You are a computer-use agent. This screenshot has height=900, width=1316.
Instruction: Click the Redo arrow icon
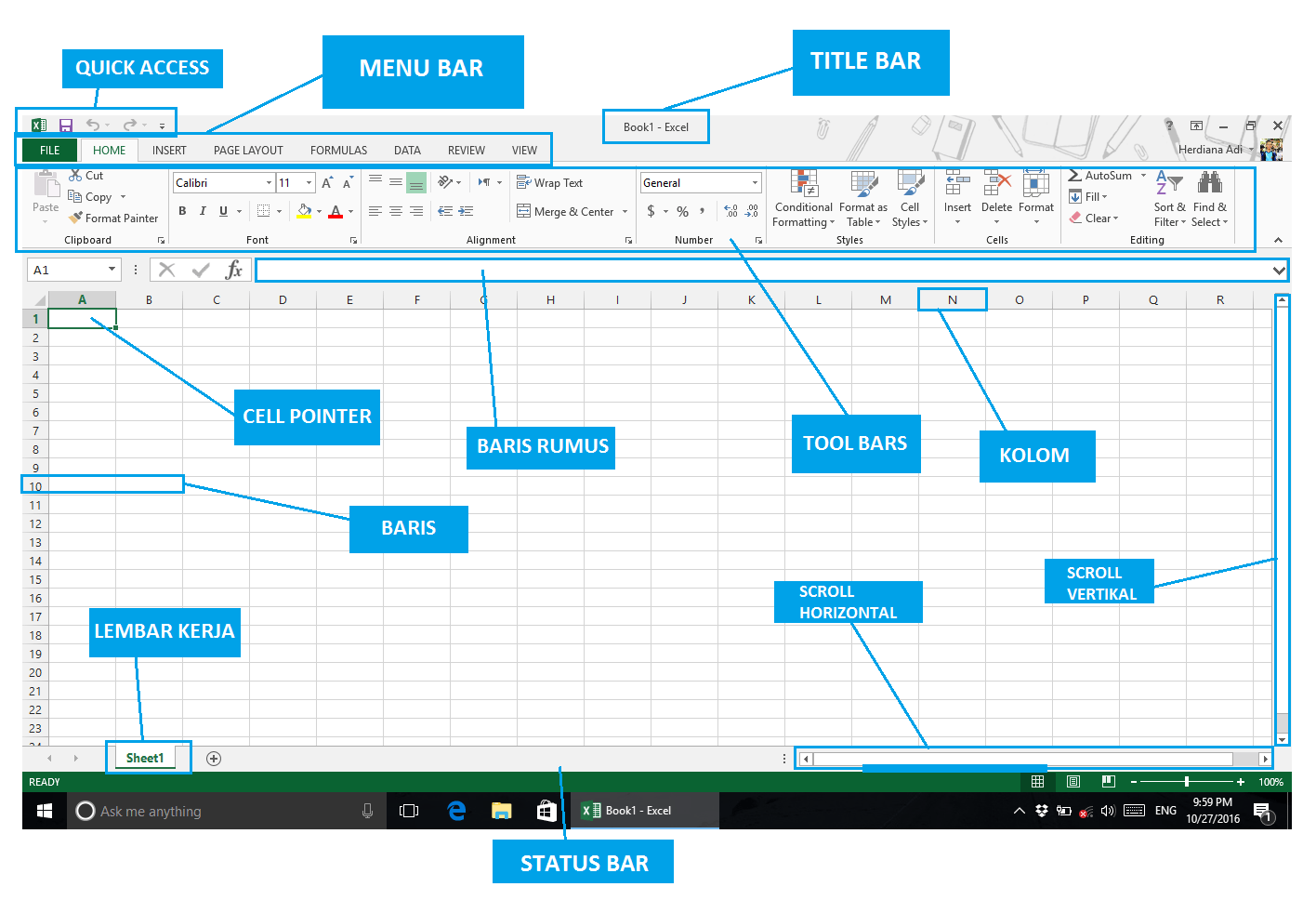click(x=130, y=125)
